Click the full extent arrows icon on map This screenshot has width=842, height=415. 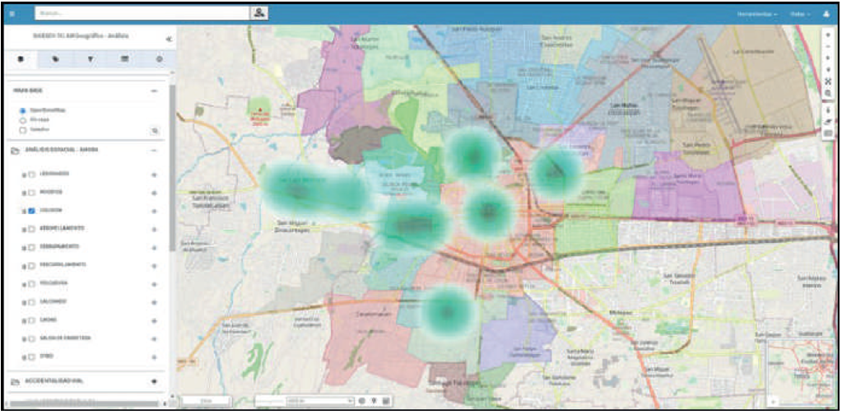(828, 81)
